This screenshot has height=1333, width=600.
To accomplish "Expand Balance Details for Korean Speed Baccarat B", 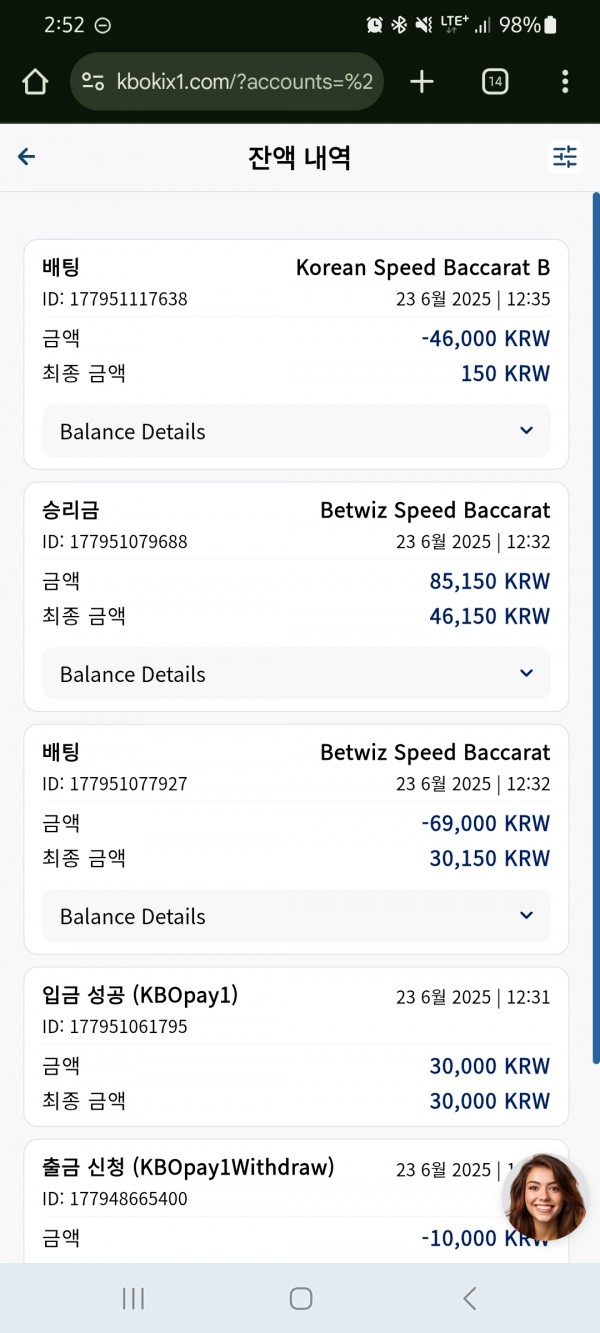I will click(296, 431).
